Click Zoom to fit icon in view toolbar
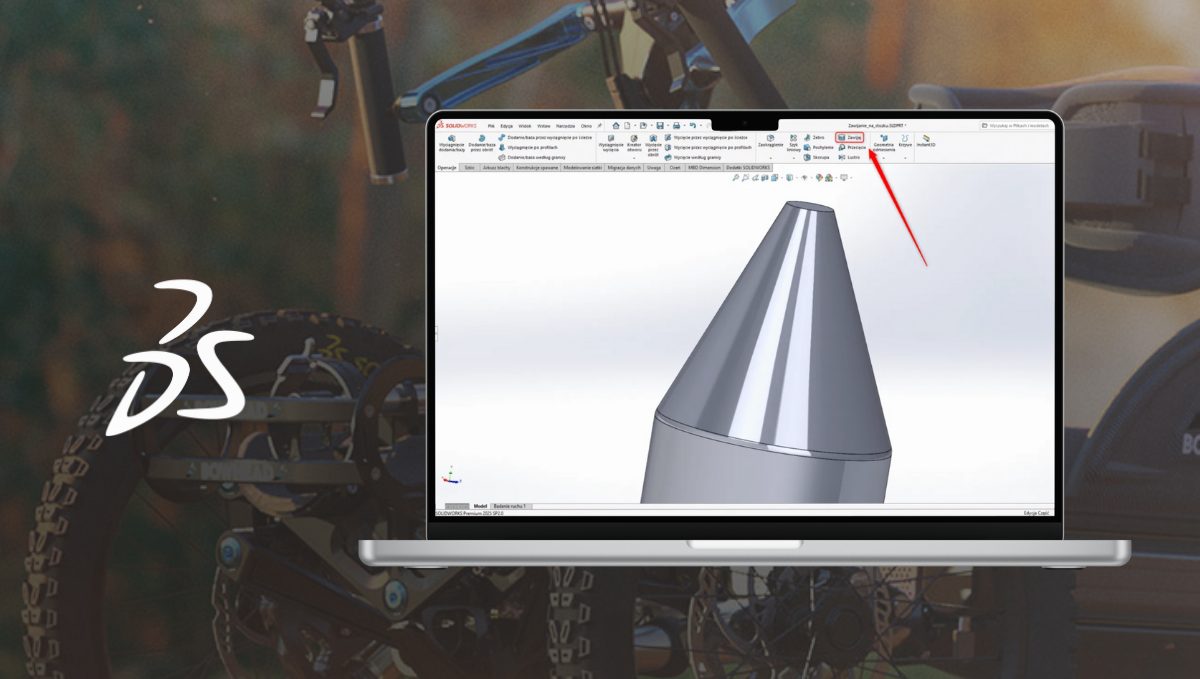This screenshot has width=1200, height=679. pos(736,177)
